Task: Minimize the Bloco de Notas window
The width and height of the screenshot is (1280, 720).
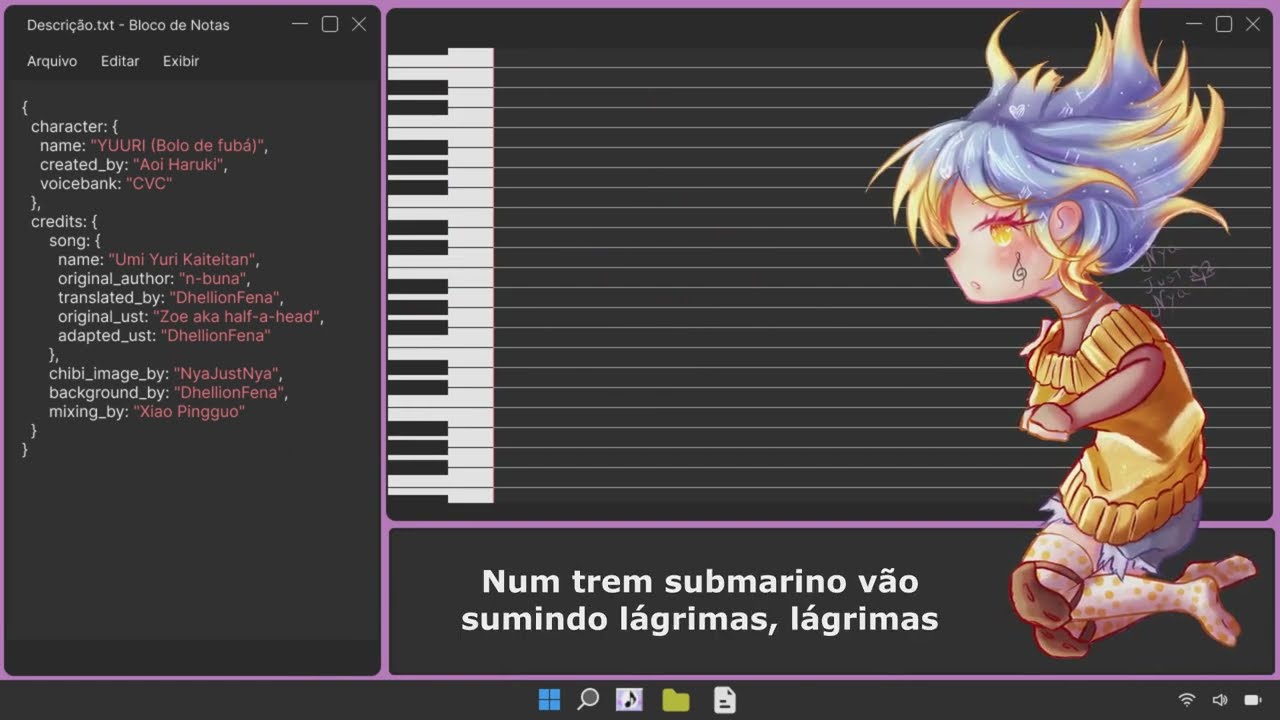Action: [x=300, y=24]
